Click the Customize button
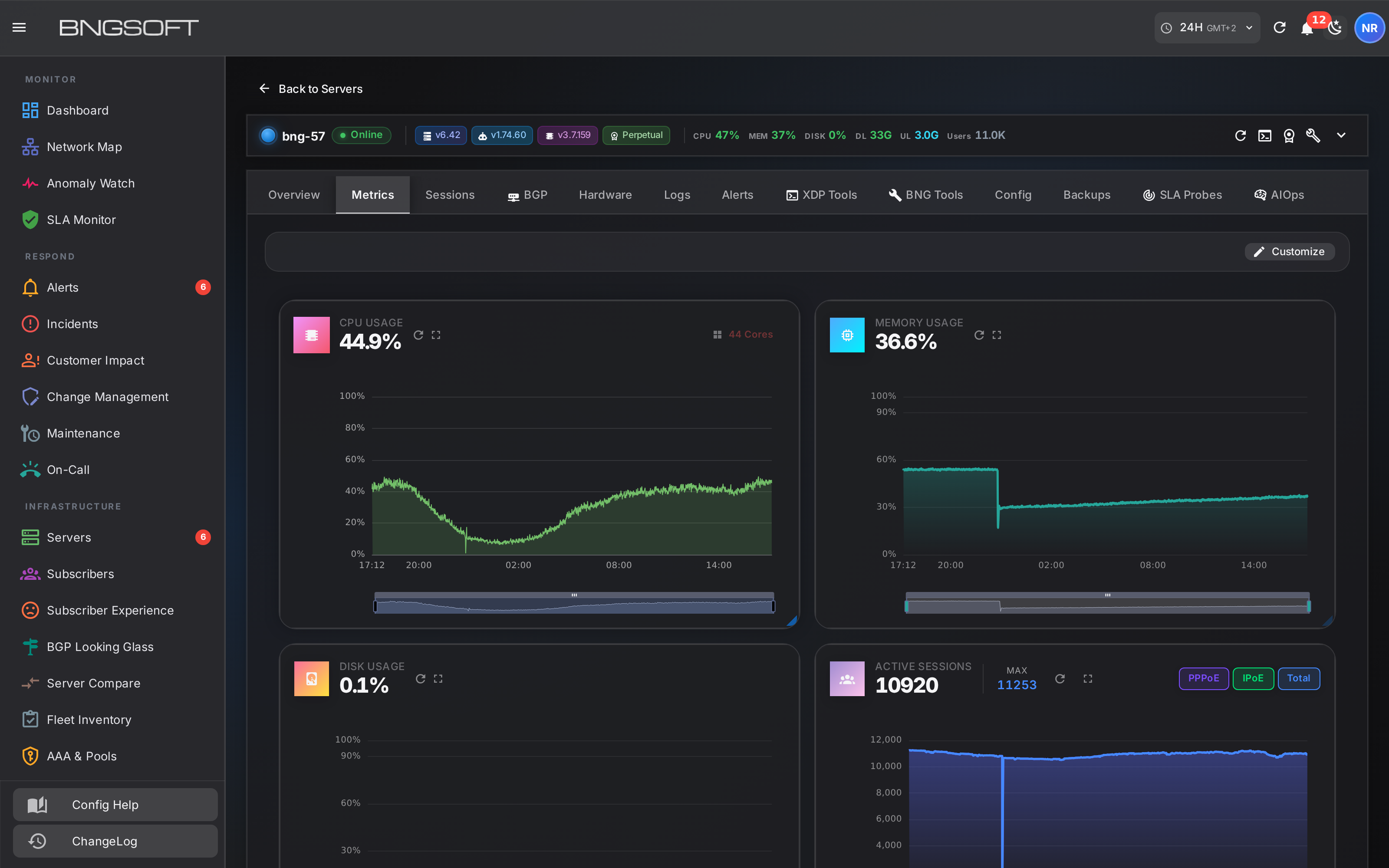 [x=1289, y=251]
